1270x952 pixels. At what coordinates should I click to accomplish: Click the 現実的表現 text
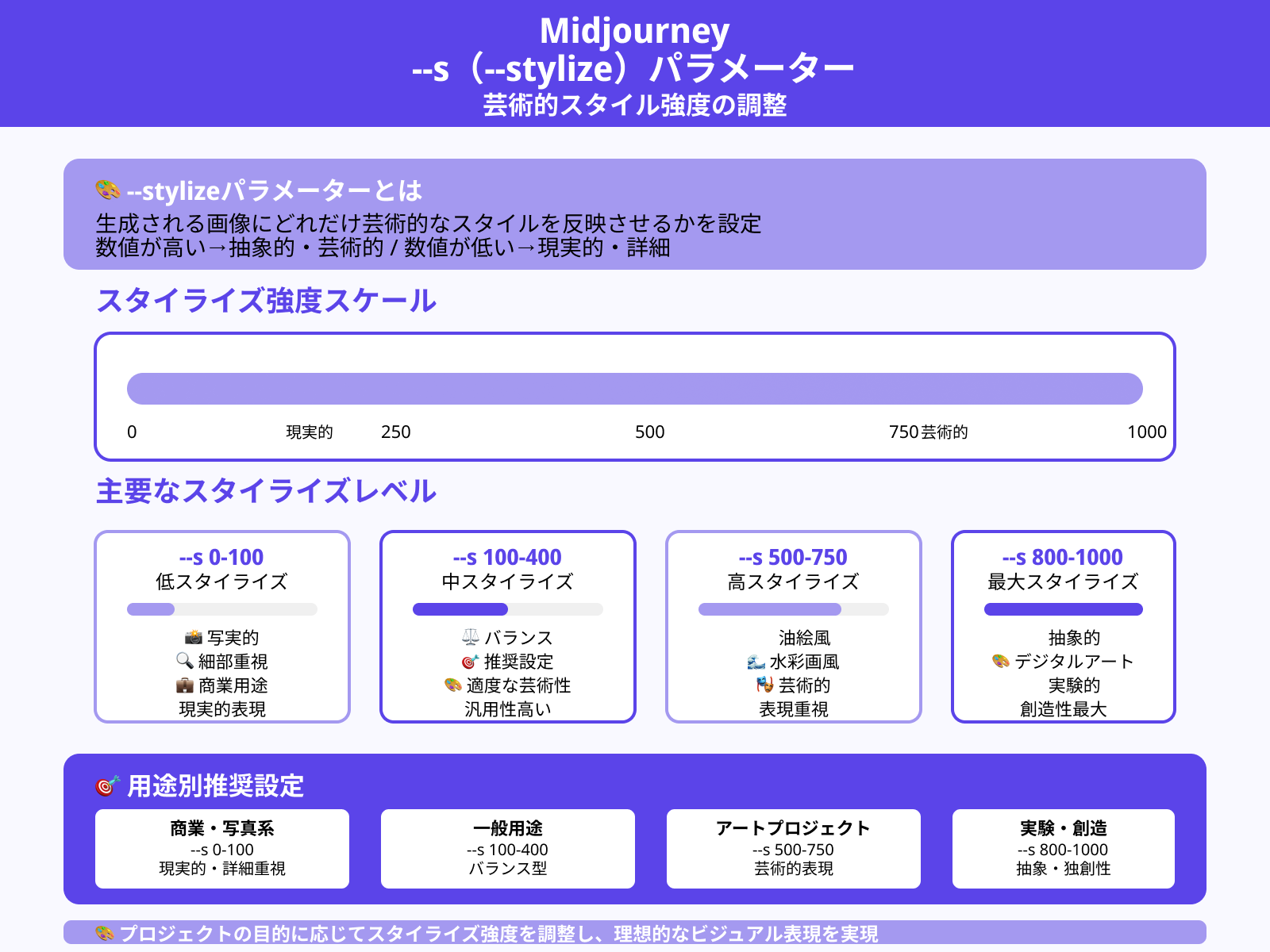tap(222, 709)
